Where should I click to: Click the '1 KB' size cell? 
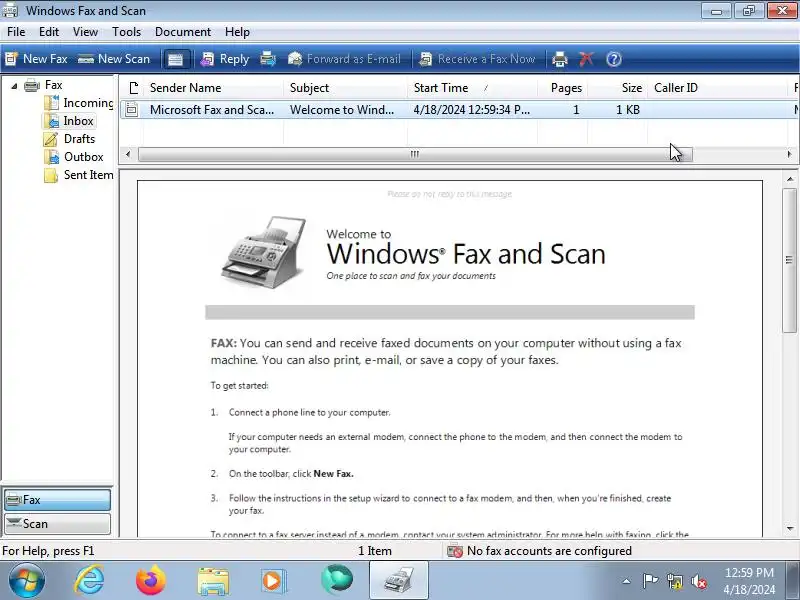click(x=628, y=110)
